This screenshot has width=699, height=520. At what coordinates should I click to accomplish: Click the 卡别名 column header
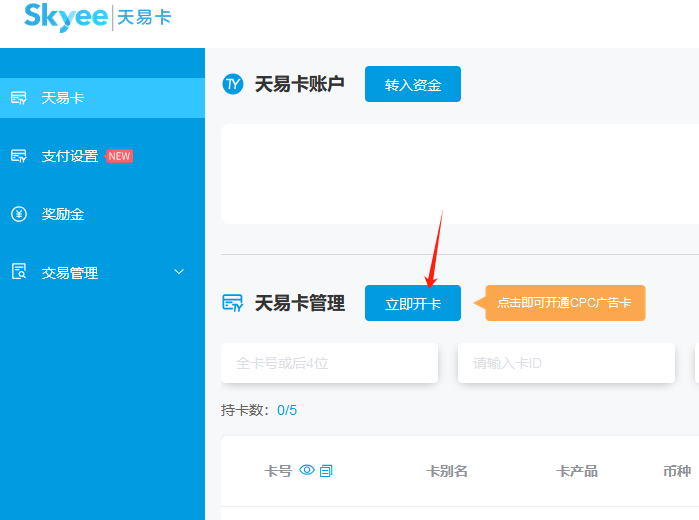pos(447,471)
